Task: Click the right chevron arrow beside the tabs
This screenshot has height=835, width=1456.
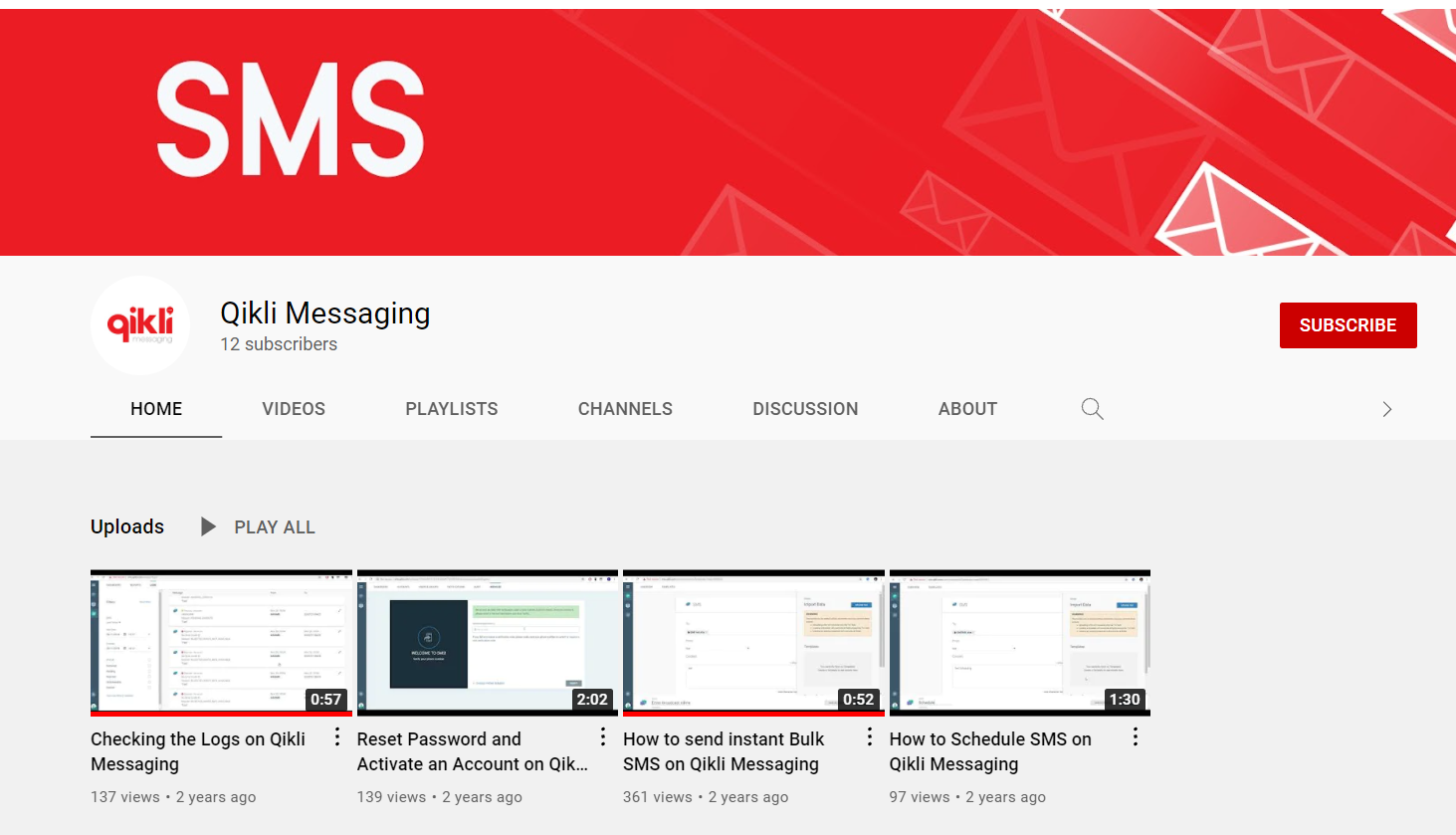Action: (x=1387, y=409)
